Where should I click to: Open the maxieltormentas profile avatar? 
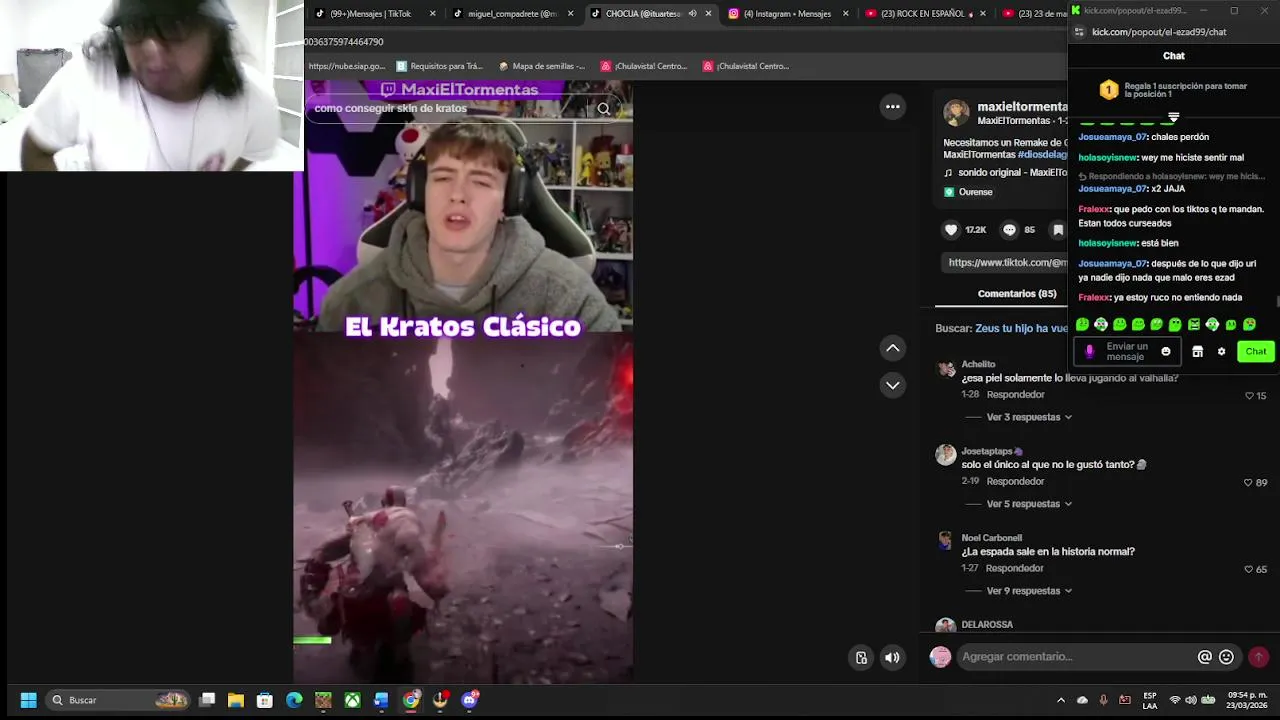pos(956,112)
